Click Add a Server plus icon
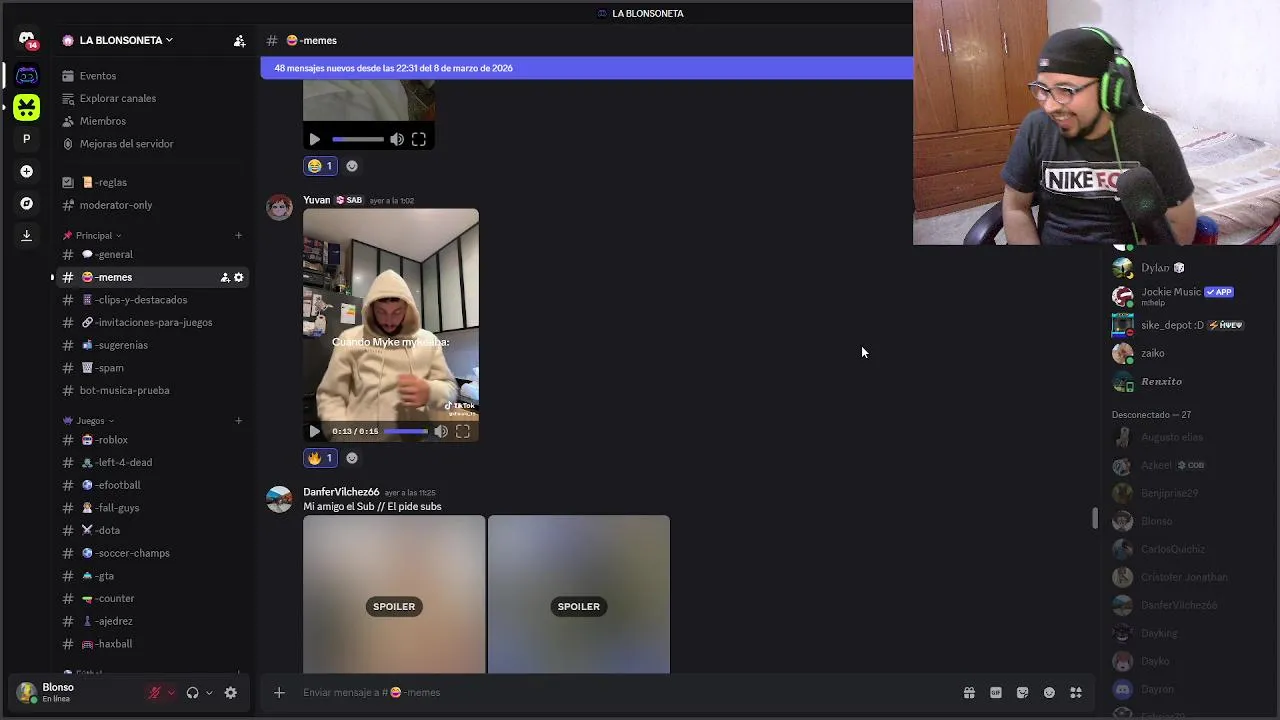This screenshot has height=720, width=1280. click(27, 171)
